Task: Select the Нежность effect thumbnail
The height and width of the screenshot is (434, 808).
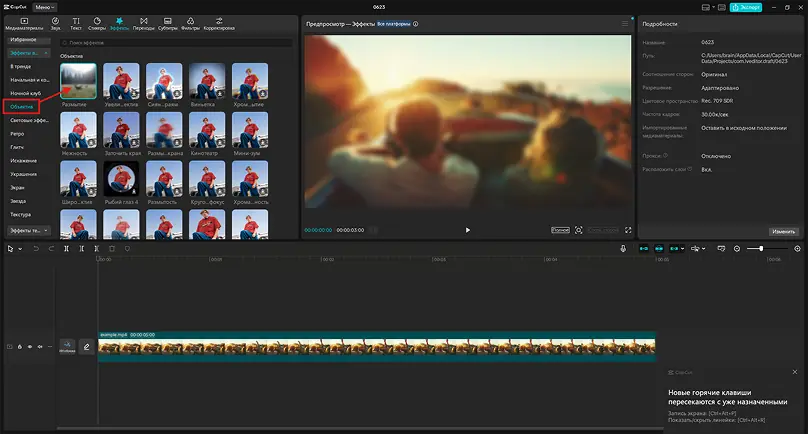Action: pos(78,130)
